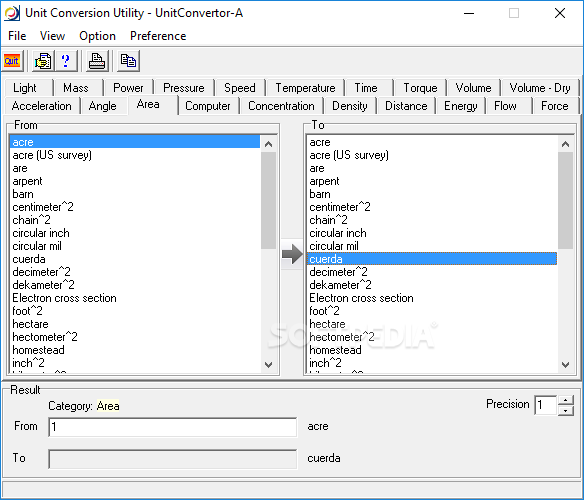
Task: Switch to the Density tab
Action: (x=350, y=106)
